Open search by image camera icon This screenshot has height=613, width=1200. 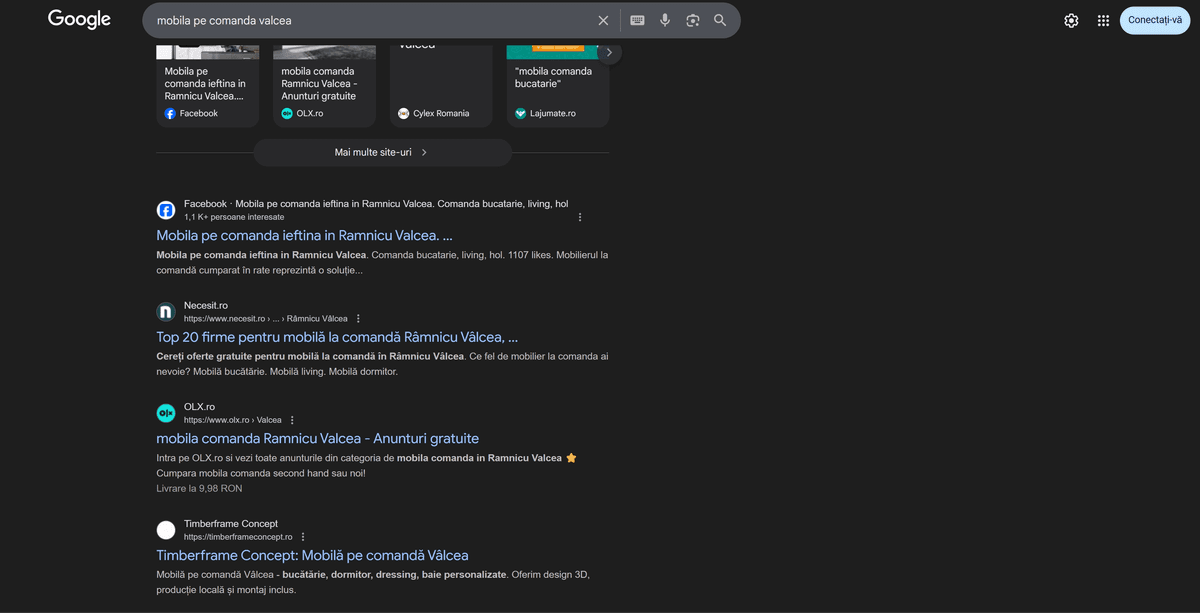coord(692,20)
